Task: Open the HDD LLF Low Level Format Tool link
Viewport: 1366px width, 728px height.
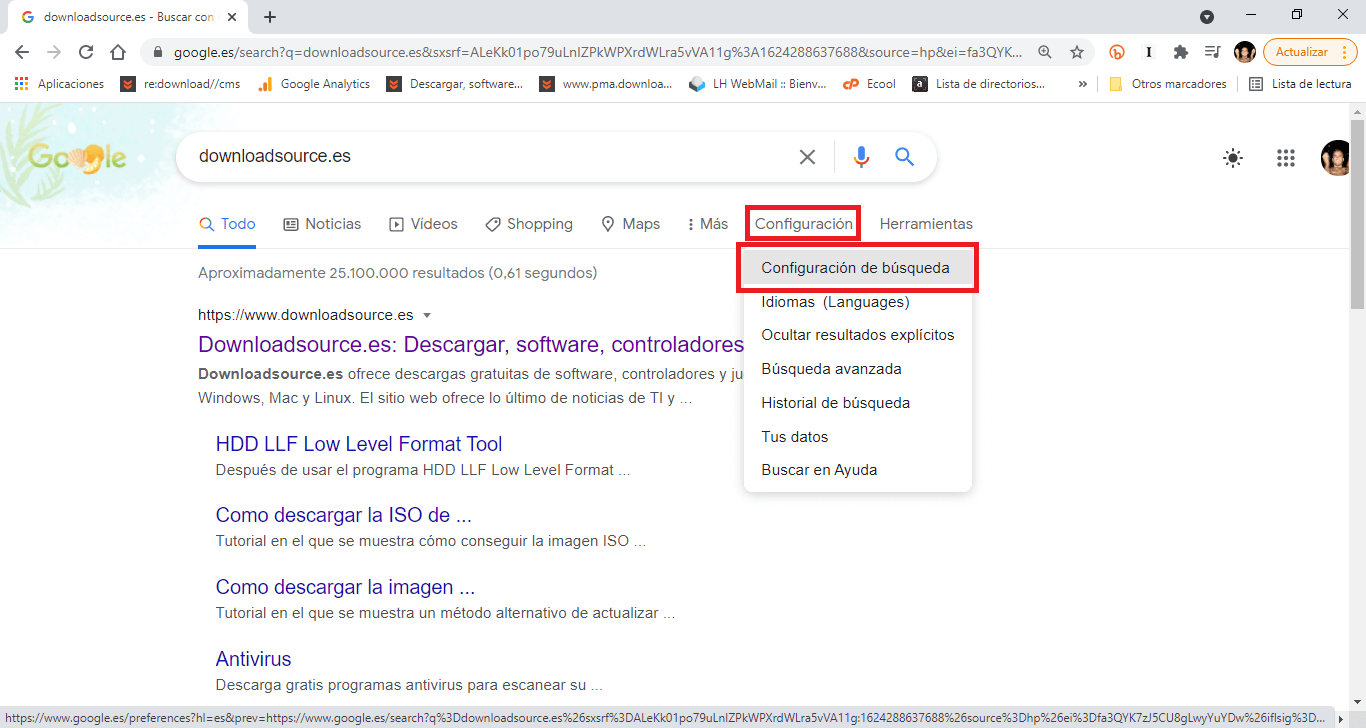Action: (x=359, y=444)
